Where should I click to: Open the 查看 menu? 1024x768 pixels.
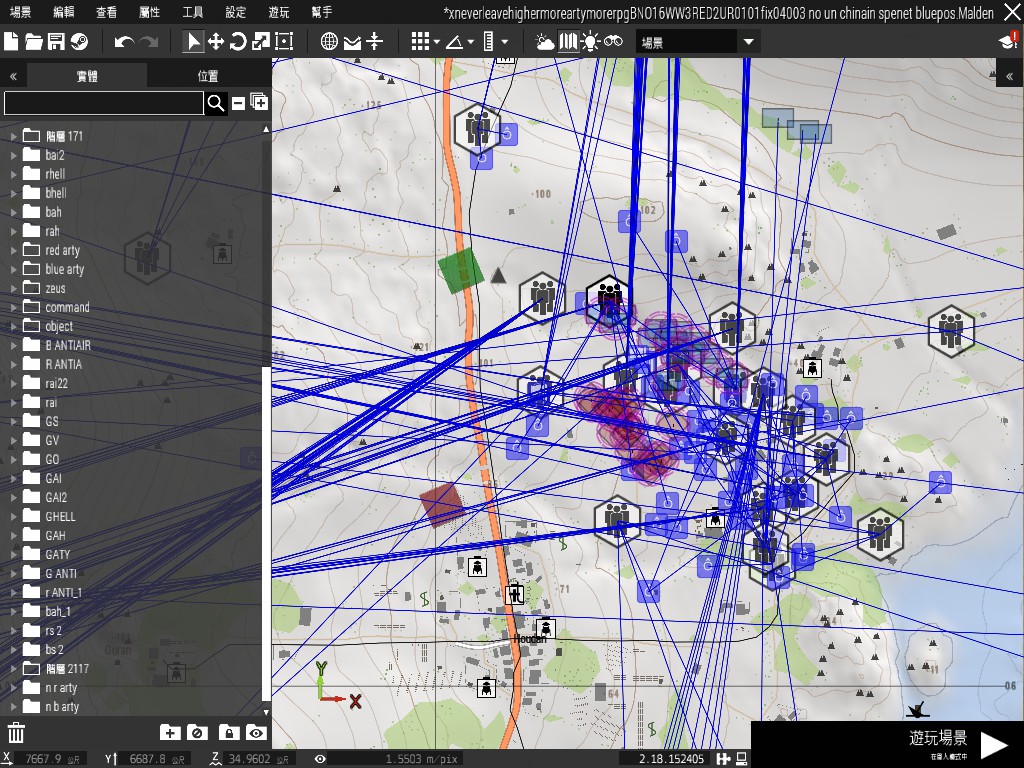[x=106, y=12]
